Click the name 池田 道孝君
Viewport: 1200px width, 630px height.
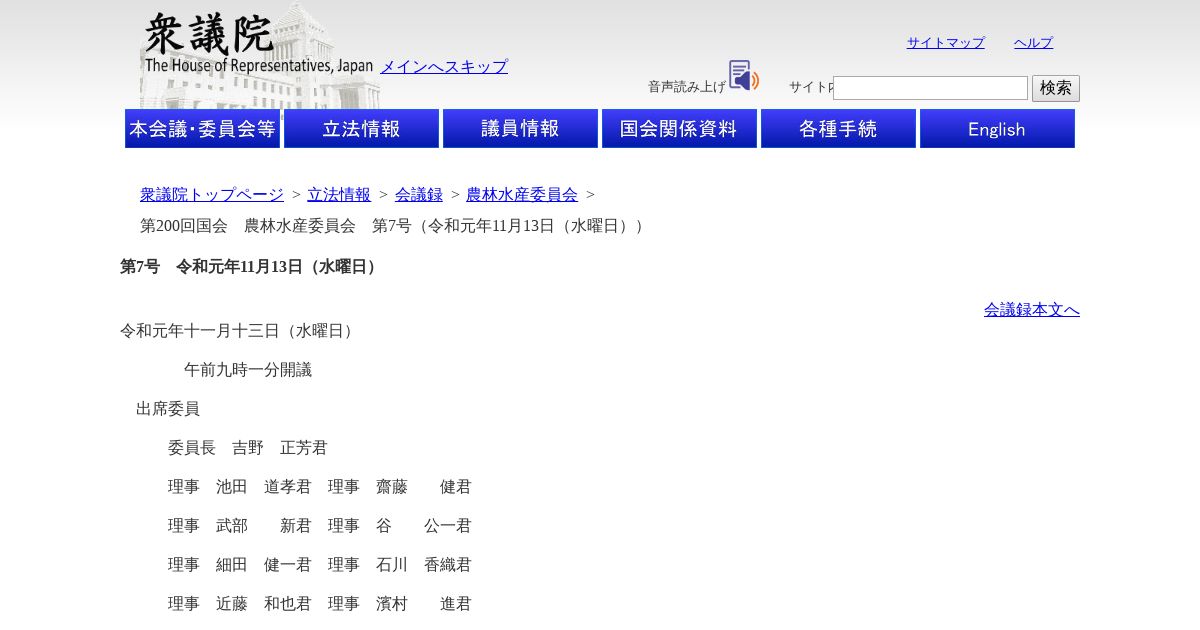[x=264, y=487]
